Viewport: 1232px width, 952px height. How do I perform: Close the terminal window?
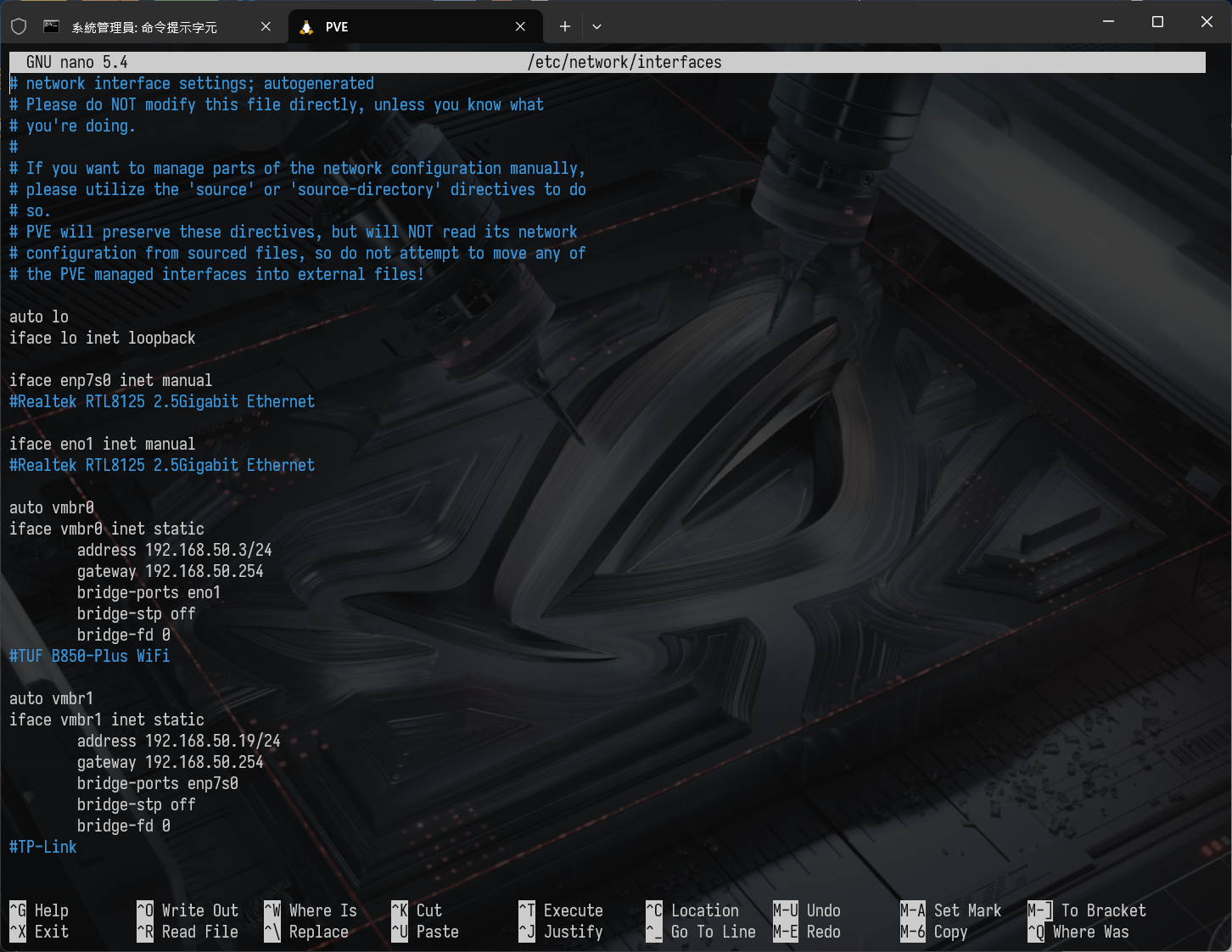point(1207,22)
